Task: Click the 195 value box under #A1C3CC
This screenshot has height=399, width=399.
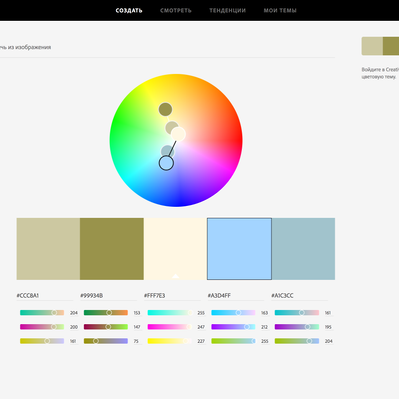Action: tap(328, 327)
